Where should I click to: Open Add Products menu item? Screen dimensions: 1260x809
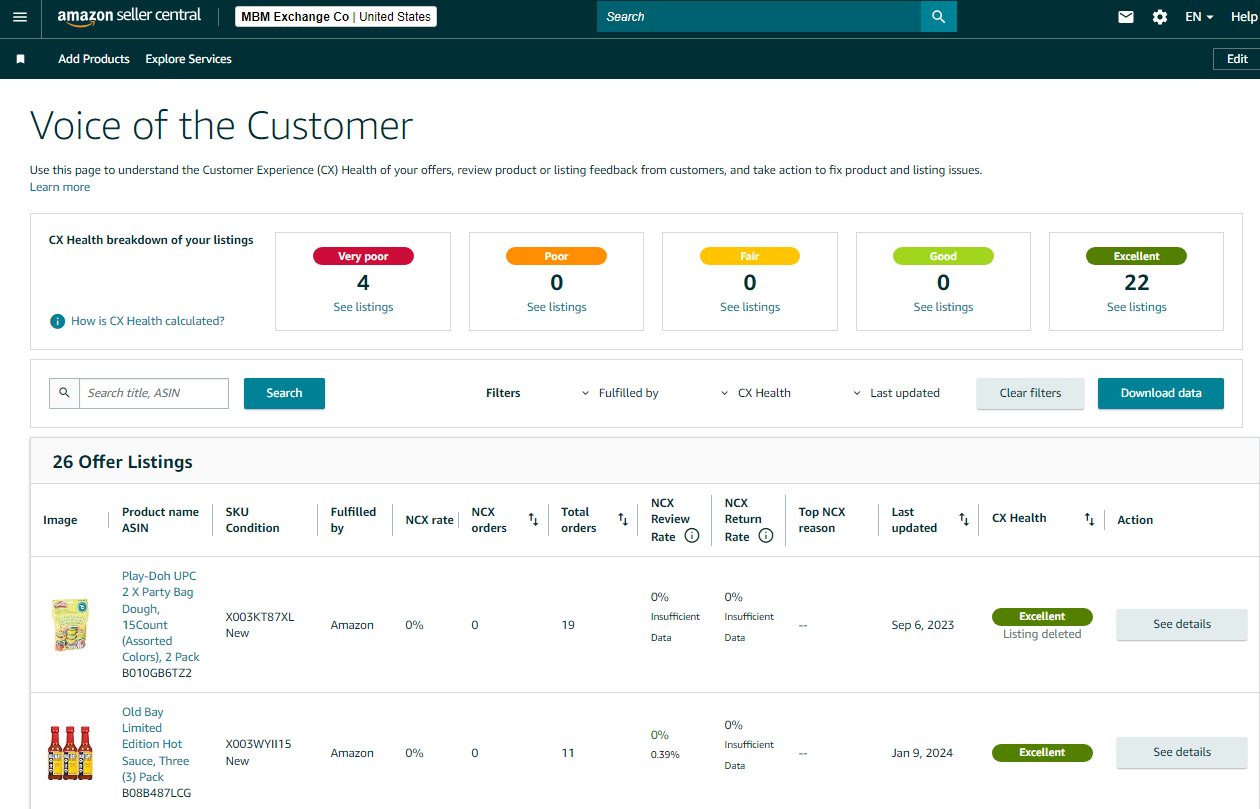[x=94, y=59]
